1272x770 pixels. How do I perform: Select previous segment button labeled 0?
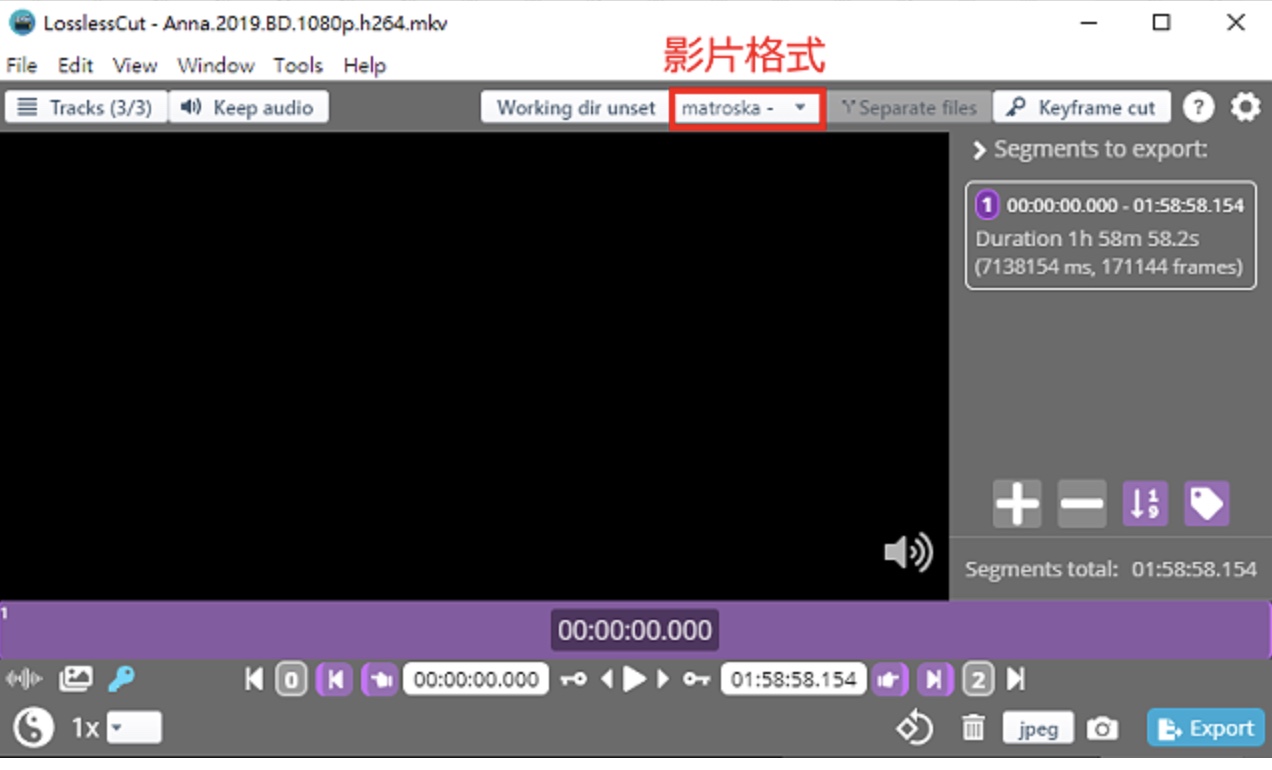pyautogui.click(x=291, y=681)
